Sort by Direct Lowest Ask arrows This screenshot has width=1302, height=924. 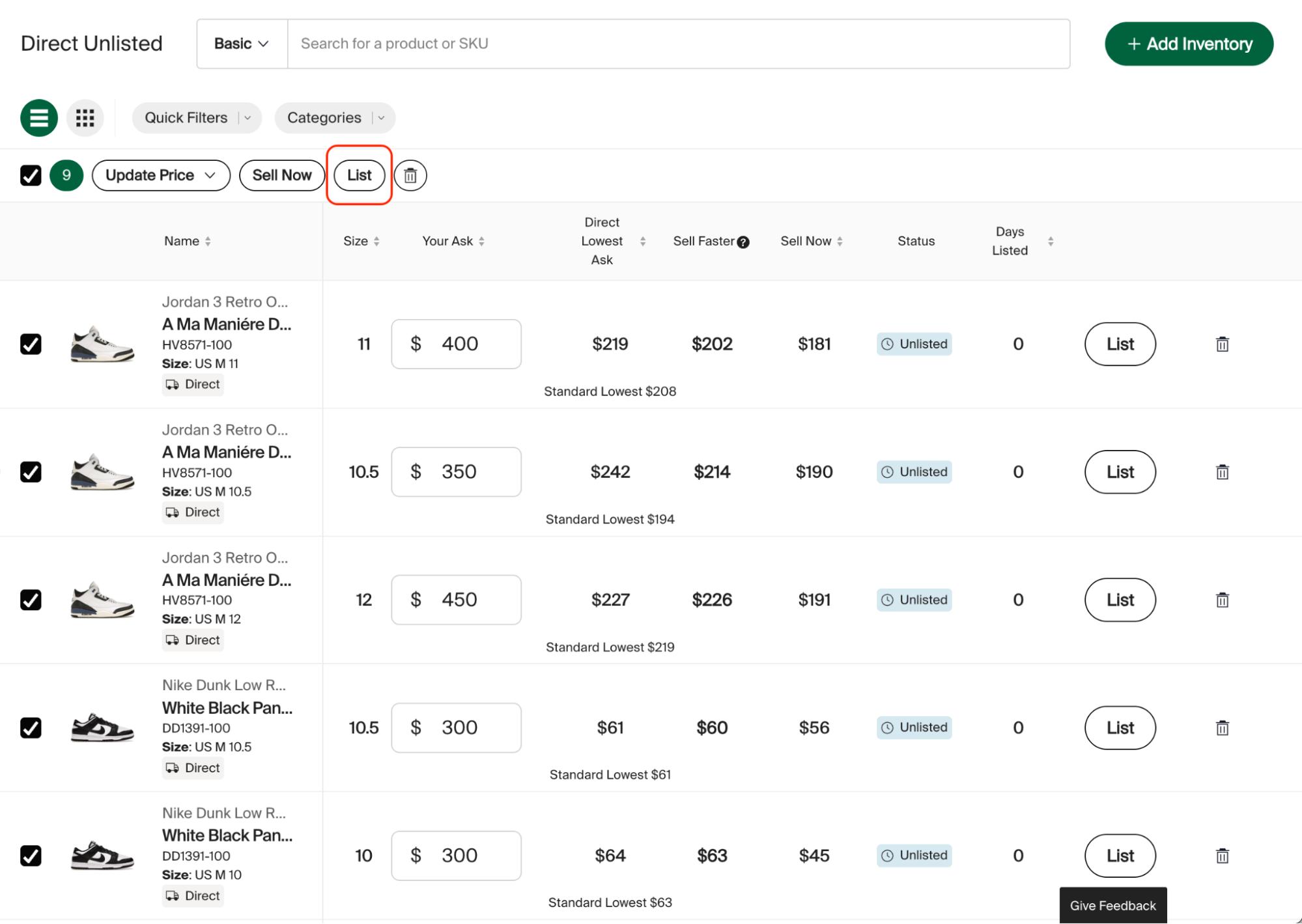[x=643, y=242]
